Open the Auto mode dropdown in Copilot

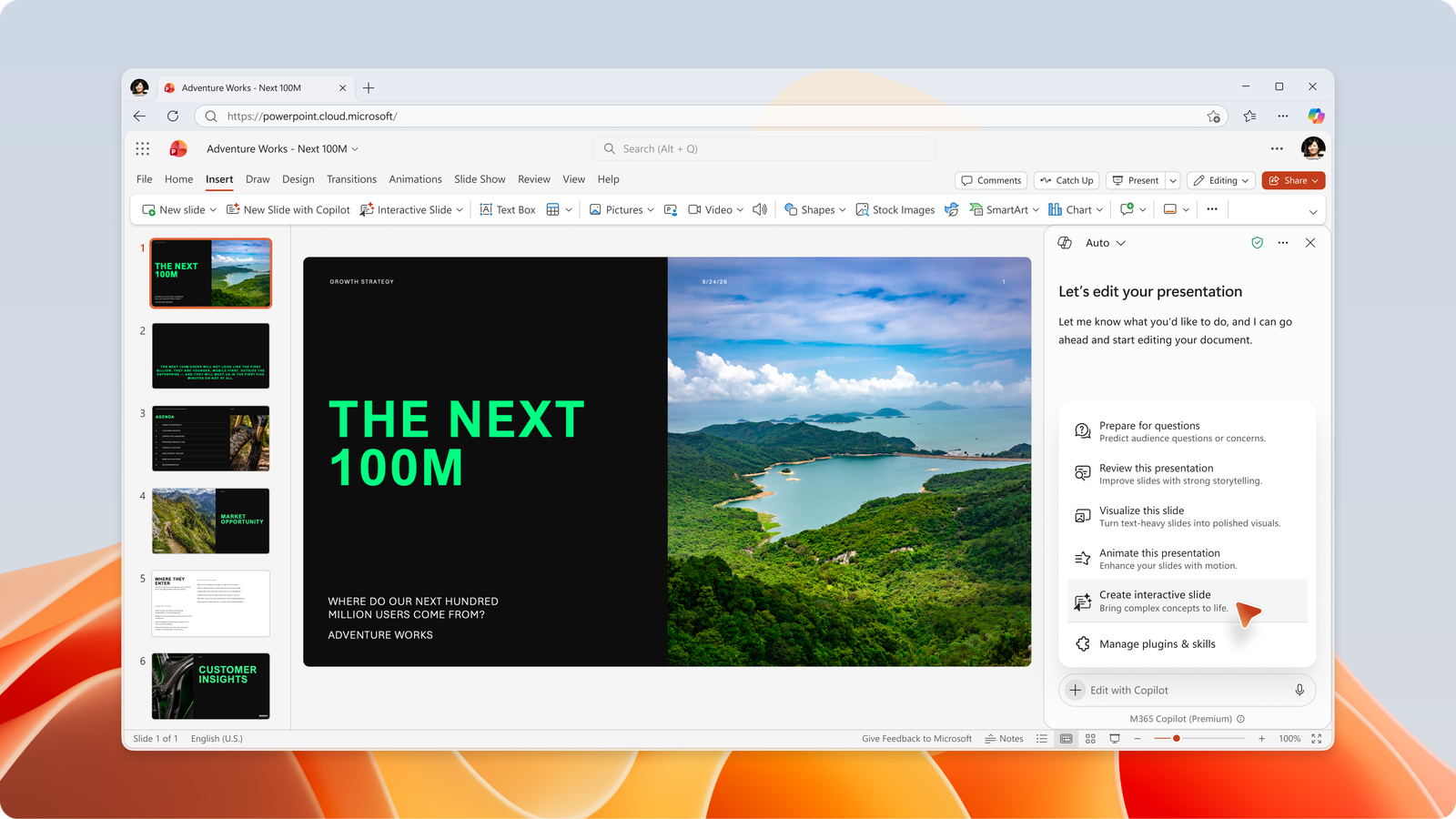1106,243
